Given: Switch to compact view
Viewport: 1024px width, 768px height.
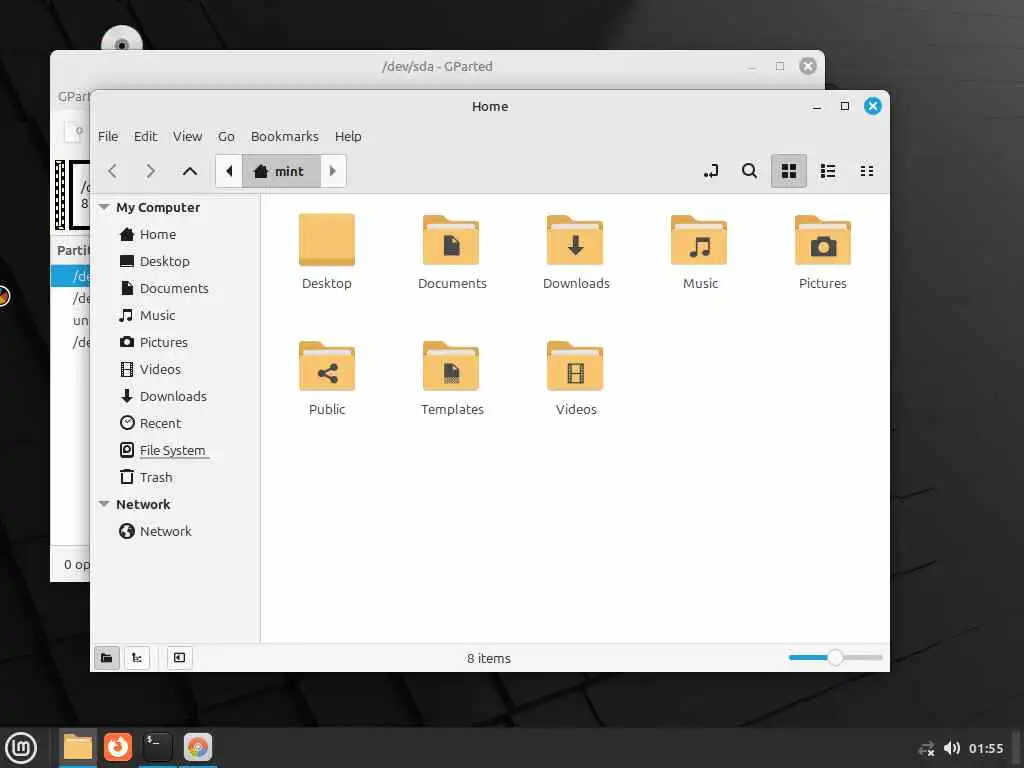Looking at the screenshot, I should (x=867, y=171).
